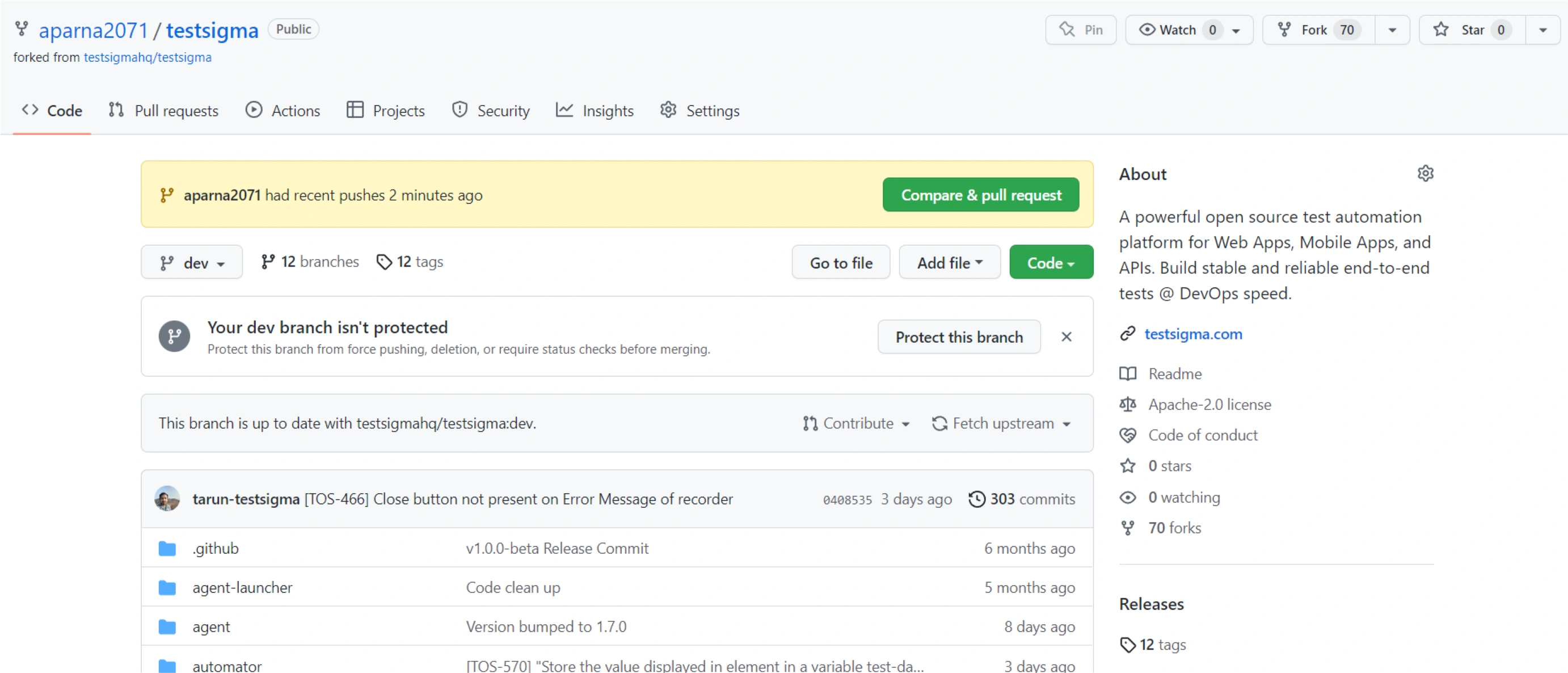Click the agent-launcher folder icon
Viewport: 1568px width, 673px height.
pyautogui.click(x=167, y=588)
